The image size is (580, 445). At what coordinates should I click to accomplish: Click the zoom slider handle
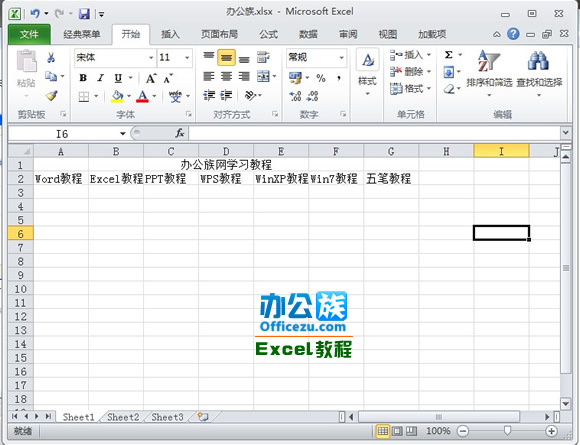pyautogui.click(x=507, y=431)
